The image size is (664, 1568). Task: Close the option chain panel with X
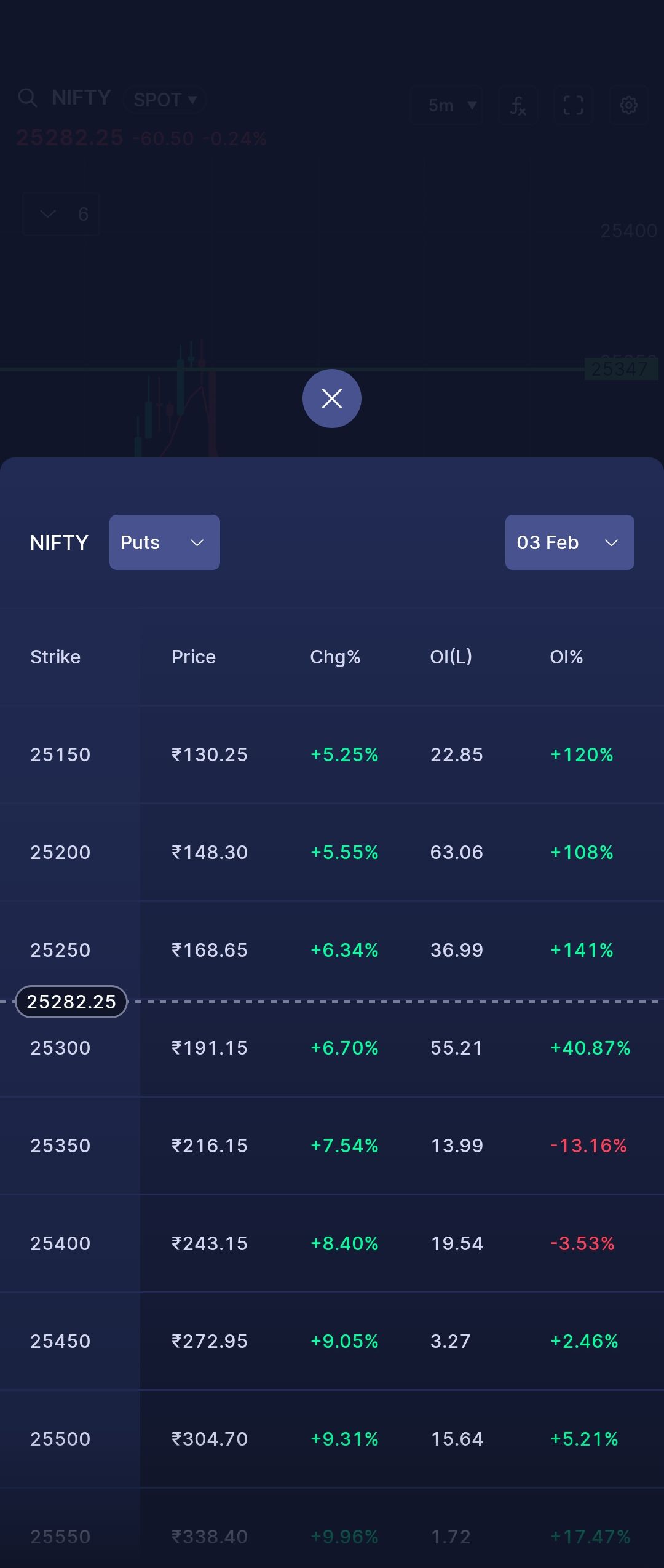[x=331, y=398]
